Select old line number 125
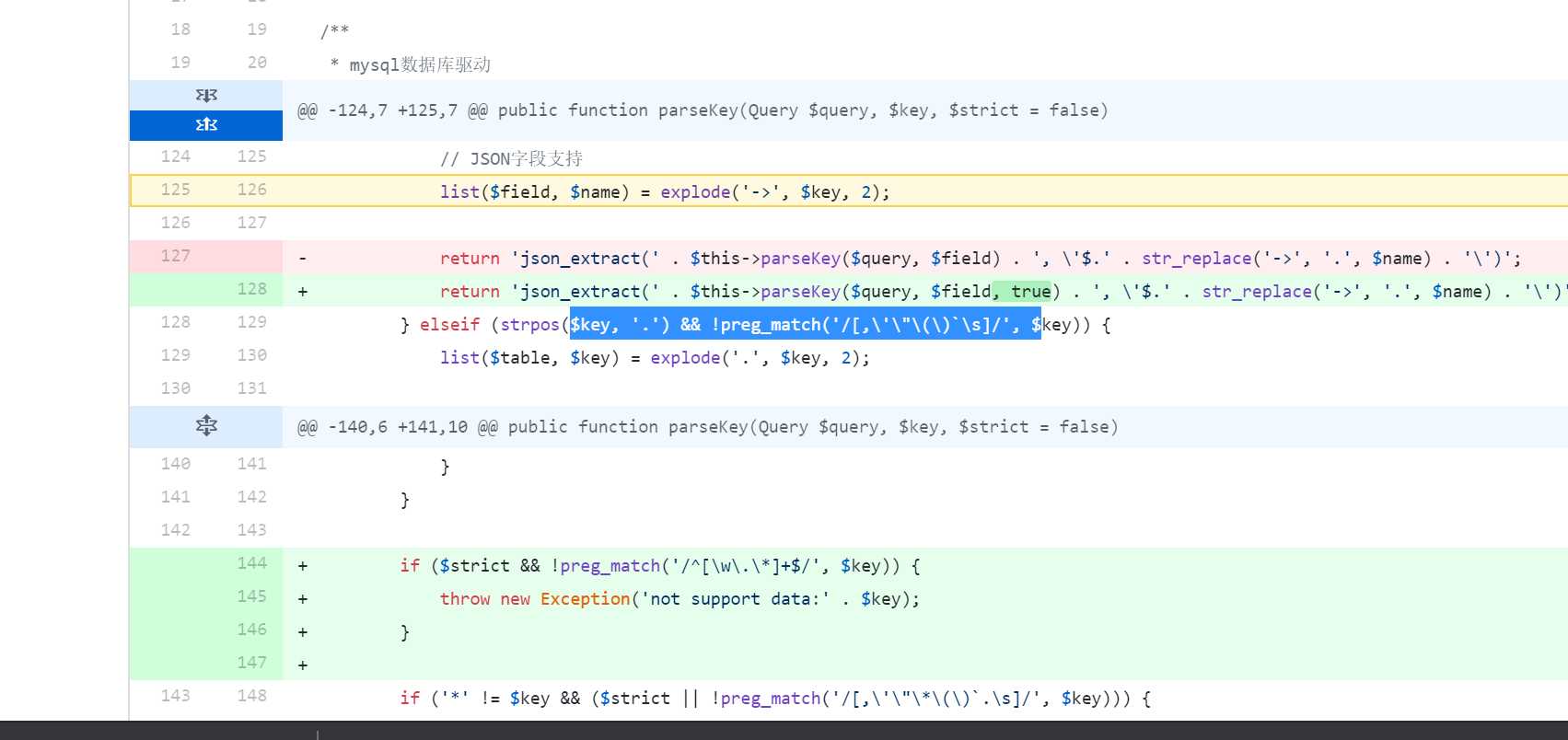Image resolution: width=1568 pixels, height=740 pixels. (x=175, y=190)
